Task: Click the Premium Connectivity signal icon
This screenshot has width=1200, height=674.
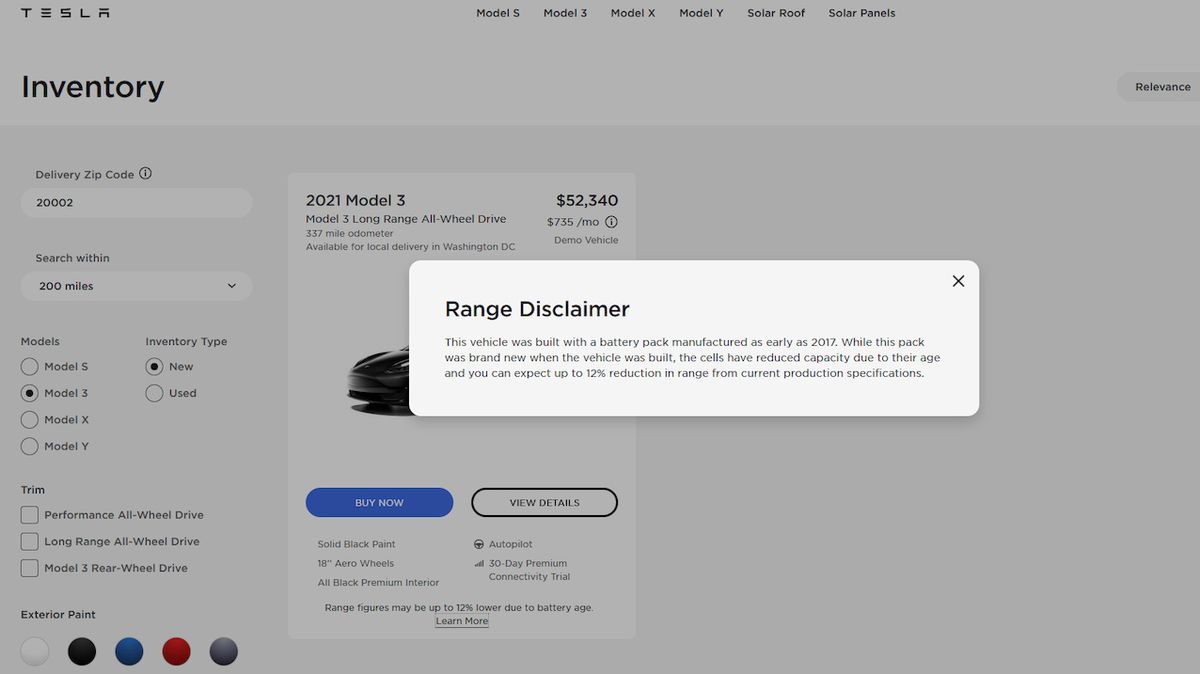Action: tap(479, 564)
